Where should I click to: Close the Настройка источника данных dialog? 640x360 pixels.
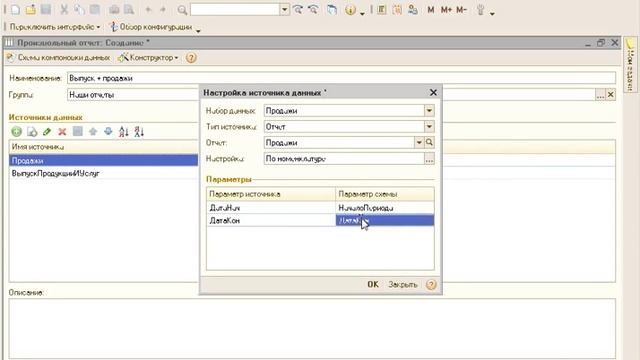pos(433,93)
